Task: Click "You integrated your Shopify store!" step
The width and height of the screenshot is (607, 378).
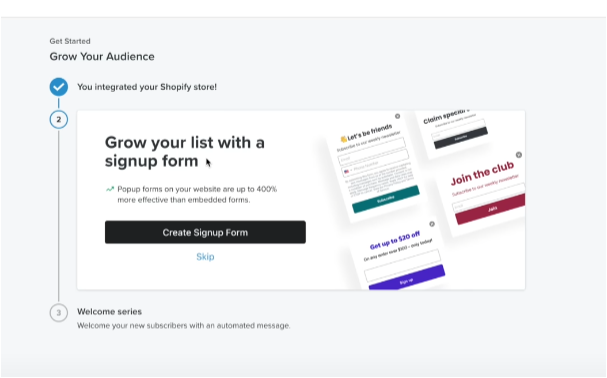Action: click(x=147, y=87)
